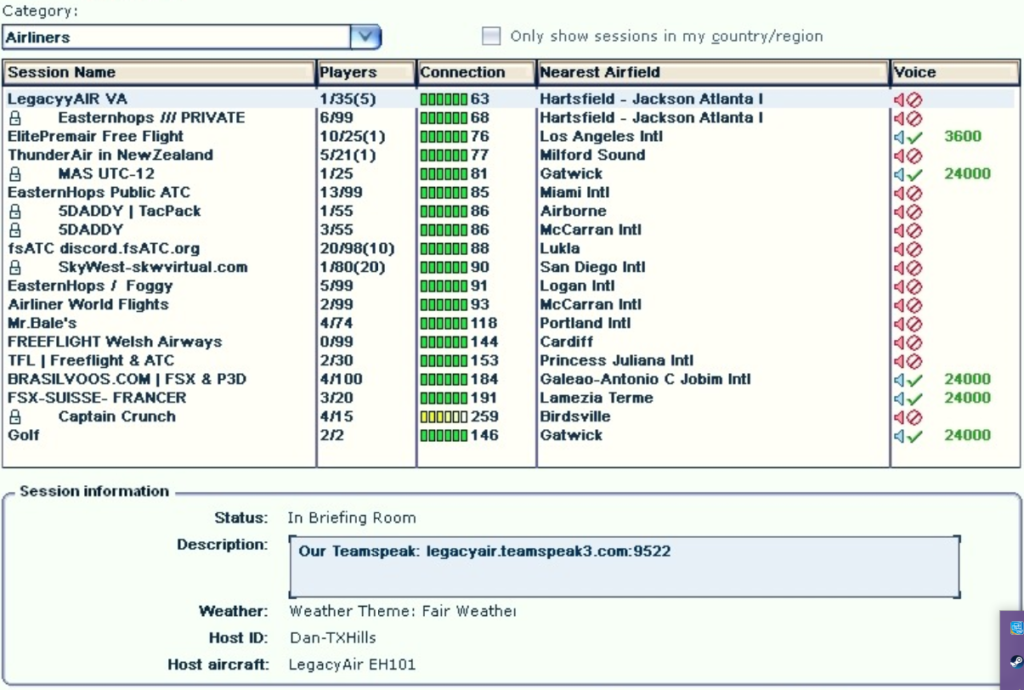
Task: Sort by Connection column header
Action: click(476, 72)
